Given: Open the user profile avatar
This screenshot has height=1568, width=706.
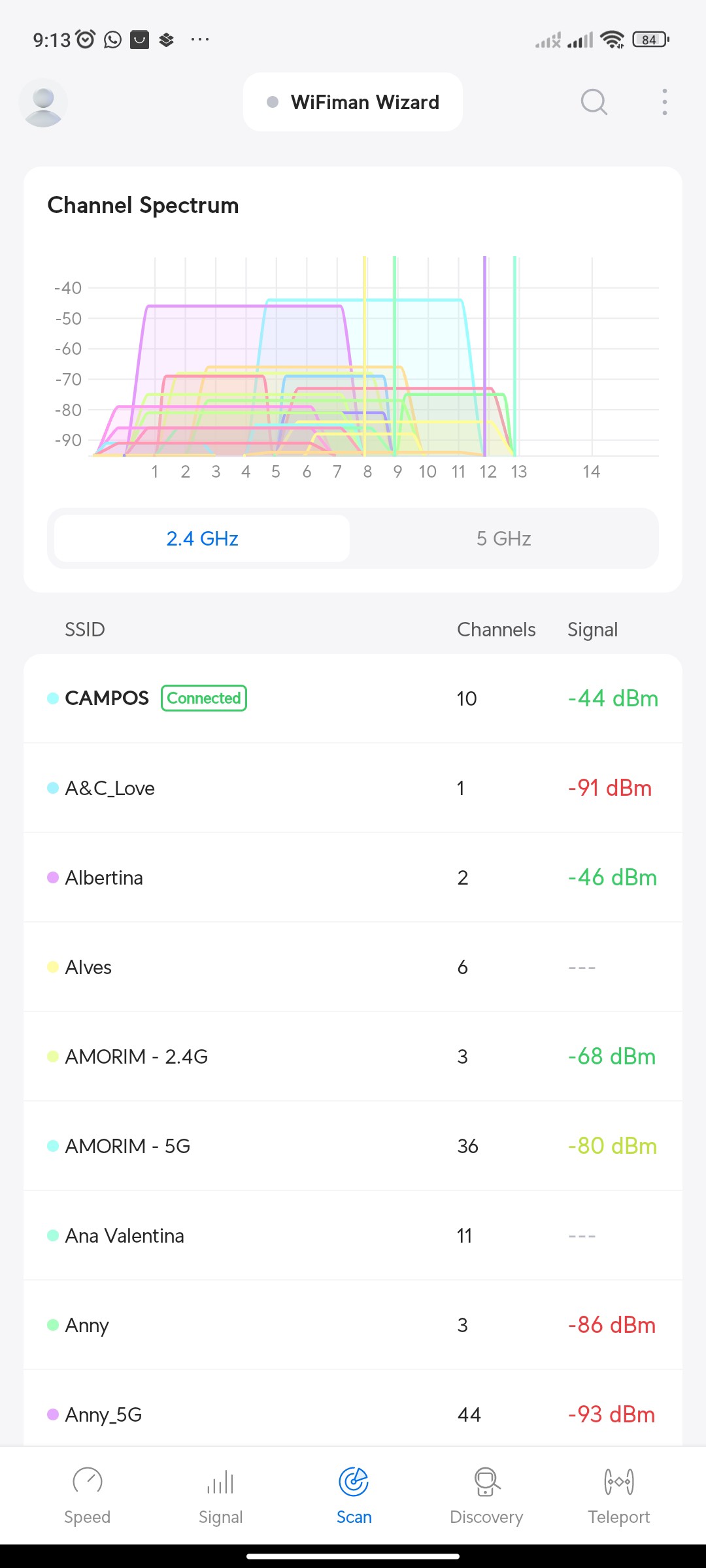Looking at the screenshot, I should point(43,103).
